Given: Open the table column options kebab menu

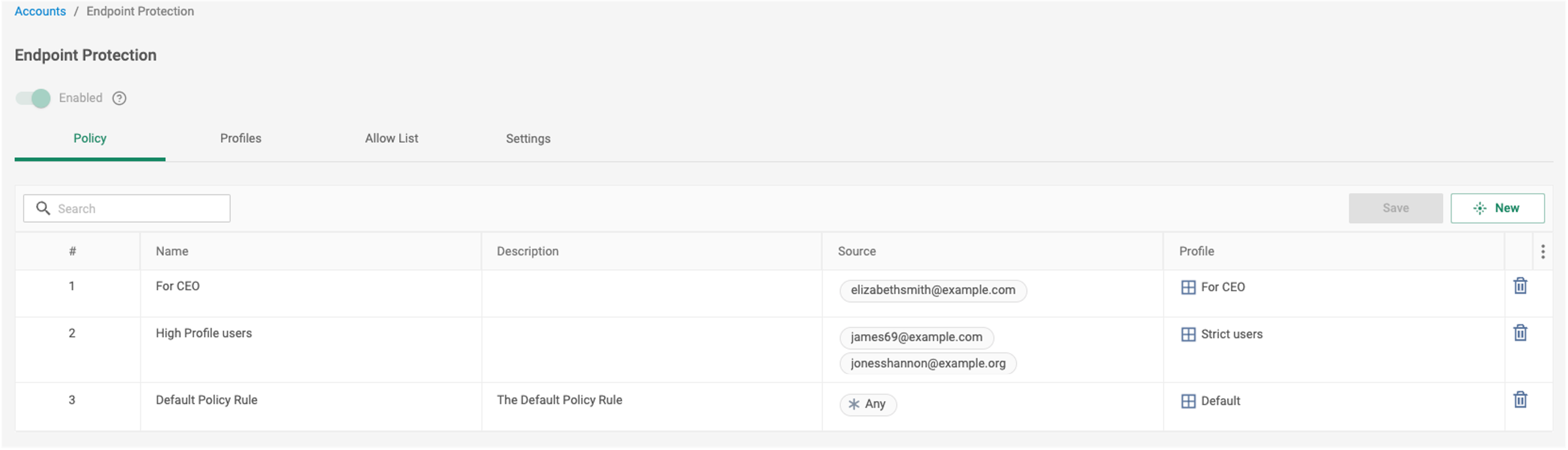Looking at the screenshot, I should [x=1542, y=252].
